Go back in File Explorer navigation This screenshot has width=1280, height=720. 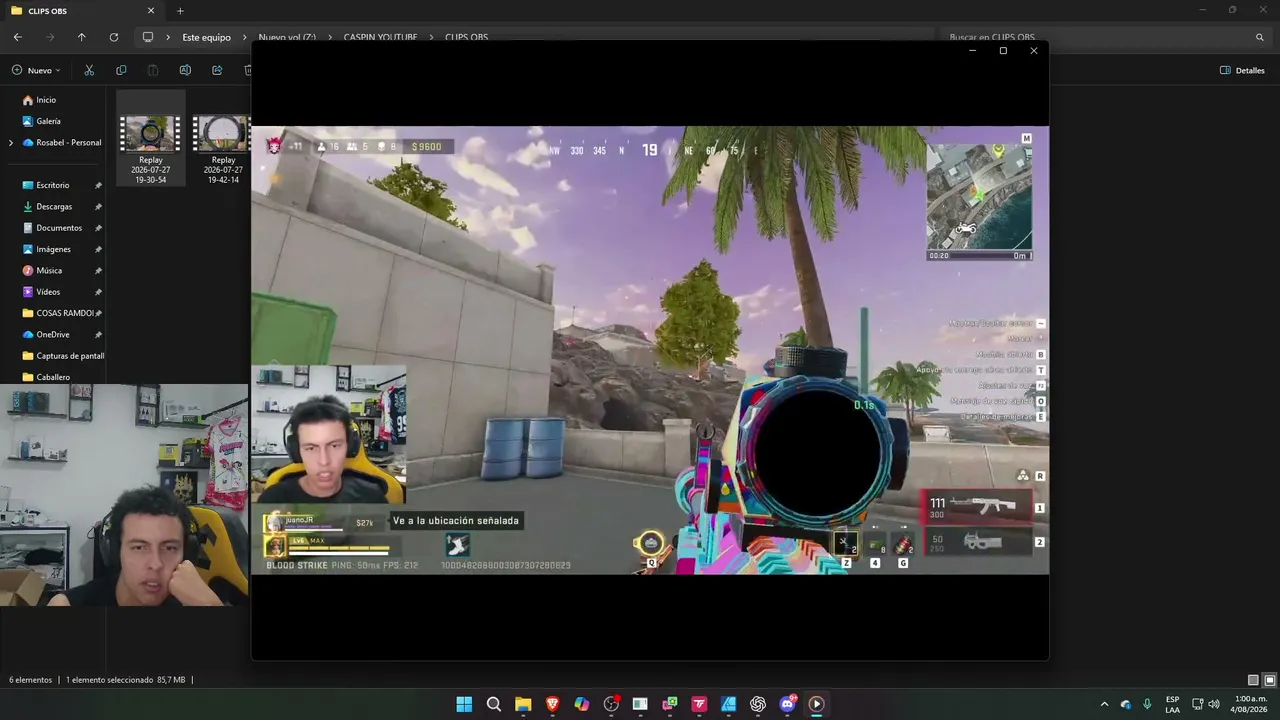pyautogui.click(x=18, y=37)
